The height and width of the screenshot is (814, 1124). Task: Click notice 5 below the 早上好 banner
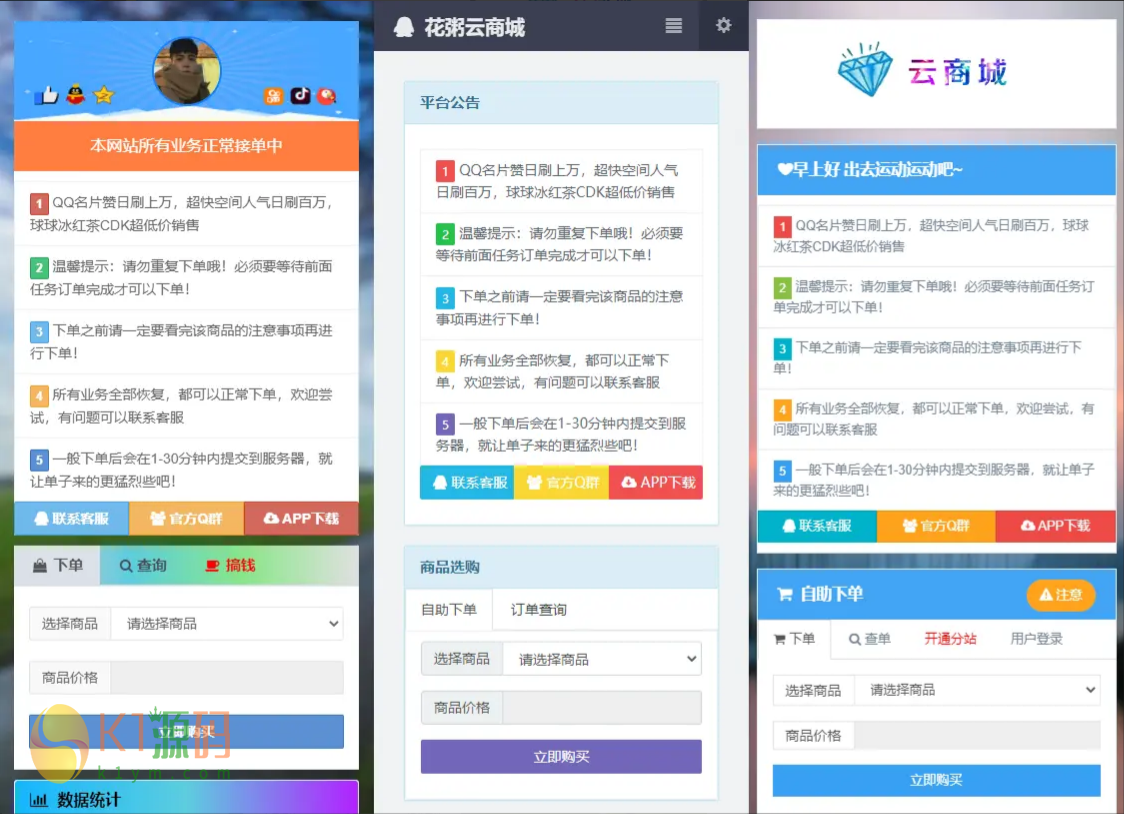[x=936, y=480]
